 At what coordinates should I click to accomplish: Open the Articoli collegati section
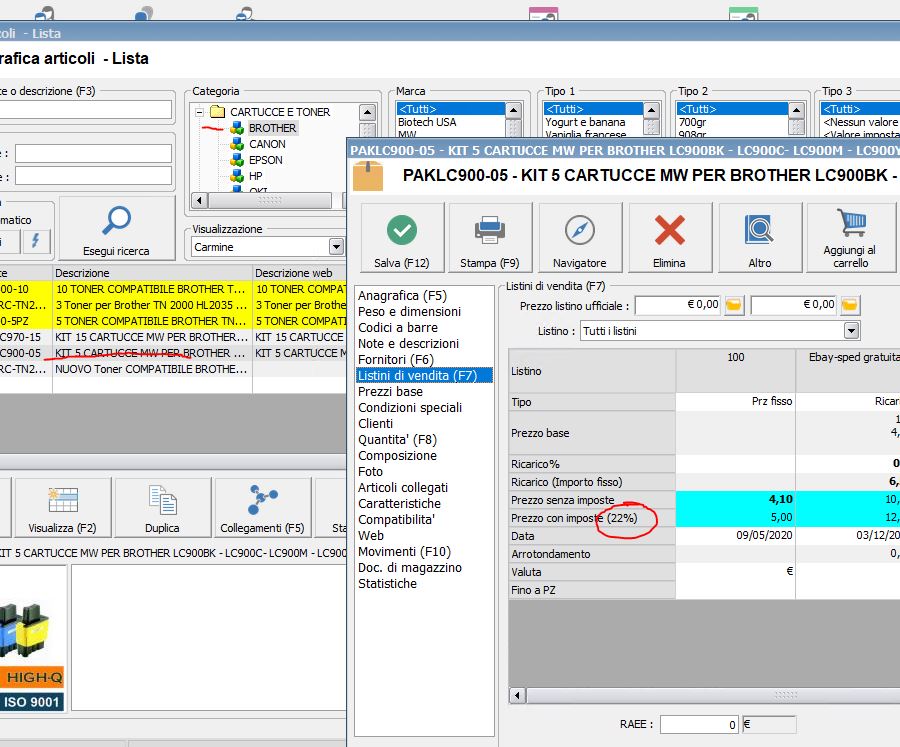[403, 488]
